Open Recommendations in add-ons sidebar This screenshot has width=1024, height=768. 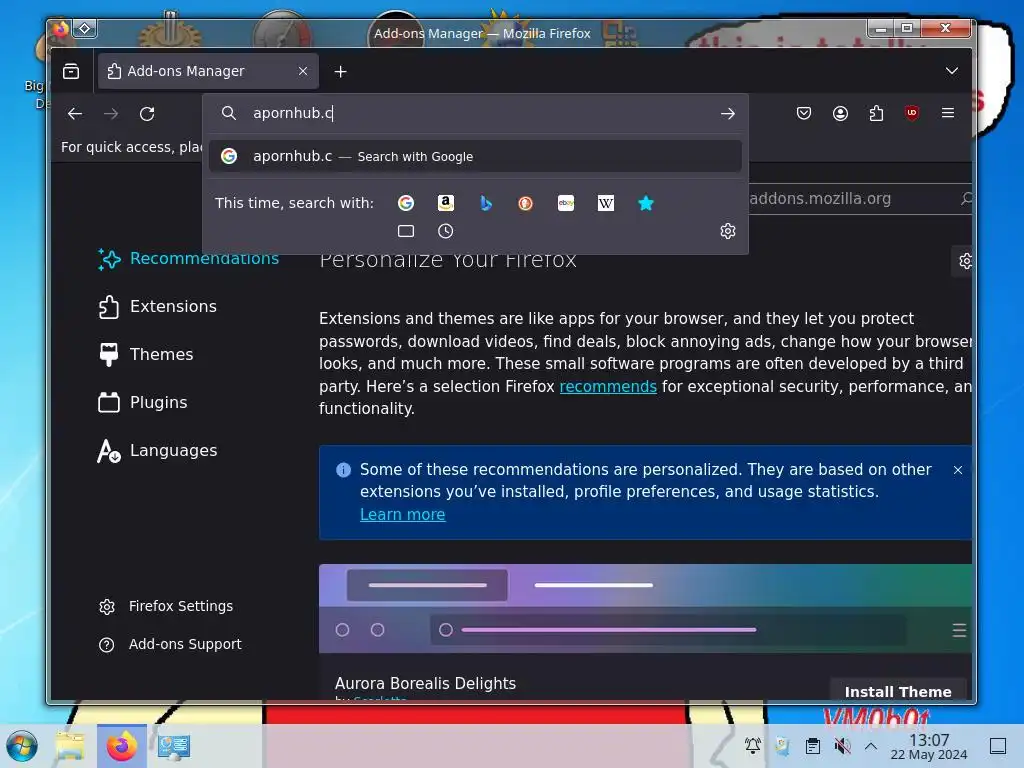click(188, 259)
